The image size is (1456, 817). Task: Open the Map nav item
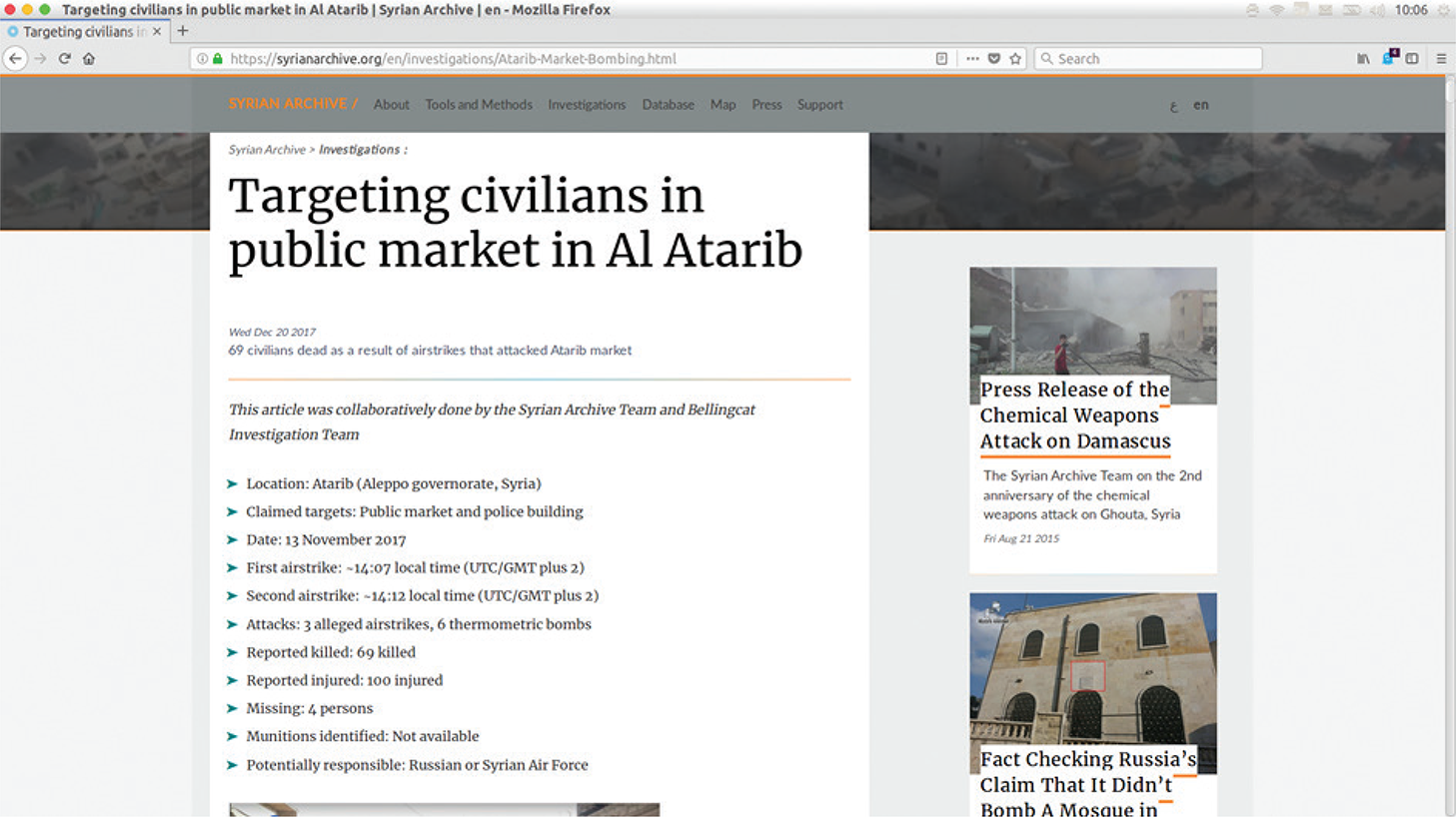[723, 104]
